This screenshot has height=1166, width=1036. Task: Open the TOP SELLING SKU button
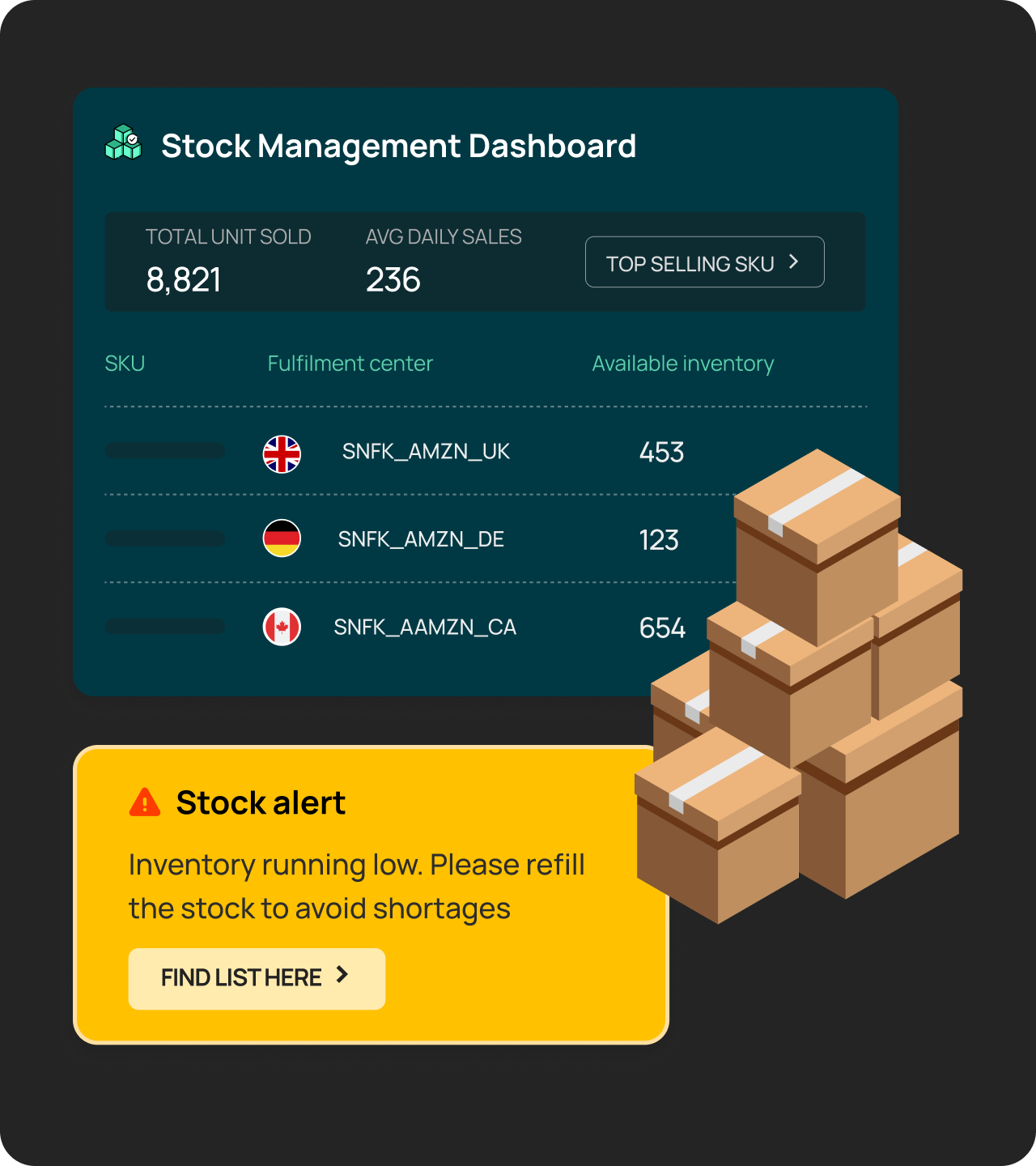[705, 262]
